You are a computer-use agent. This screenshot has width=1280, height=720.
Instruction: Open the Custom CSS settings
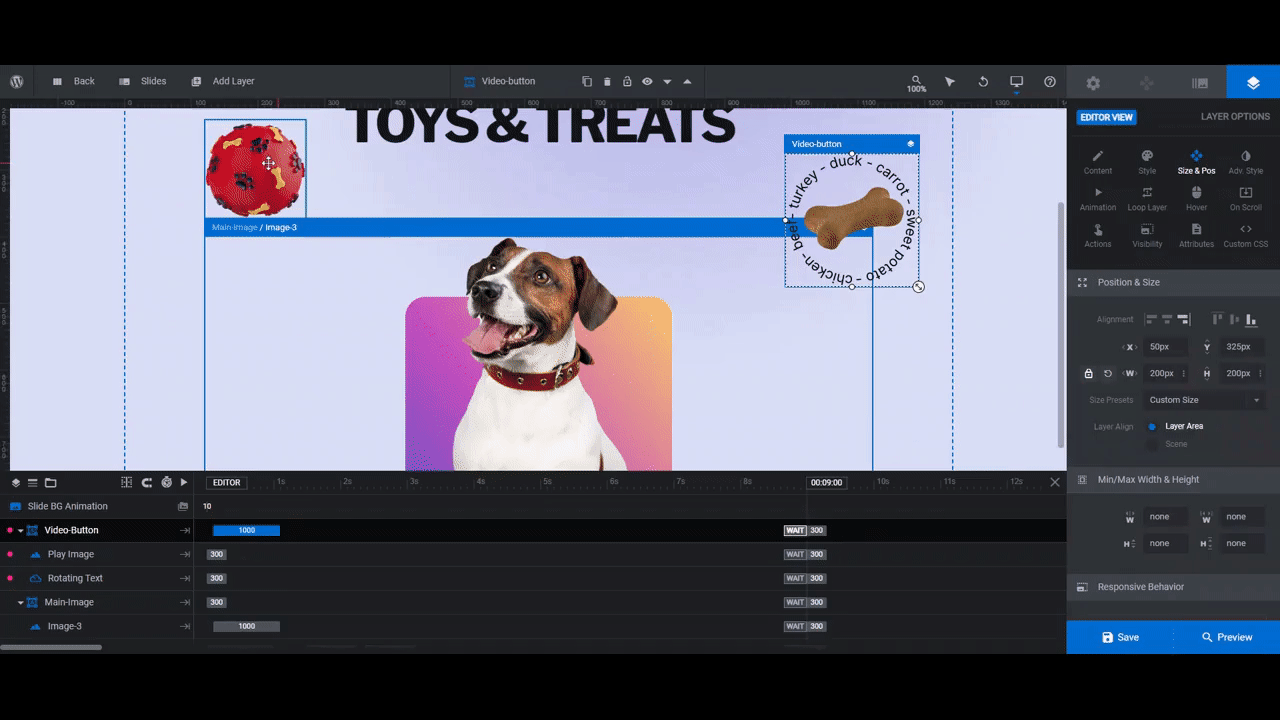(1245, 236)
